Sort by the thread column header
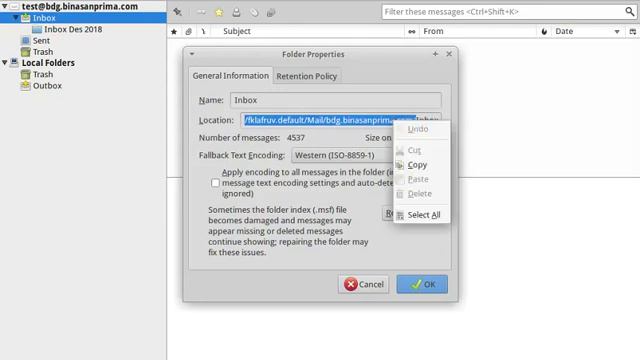This screenshot has width=640, height=360. pos(203,31)
